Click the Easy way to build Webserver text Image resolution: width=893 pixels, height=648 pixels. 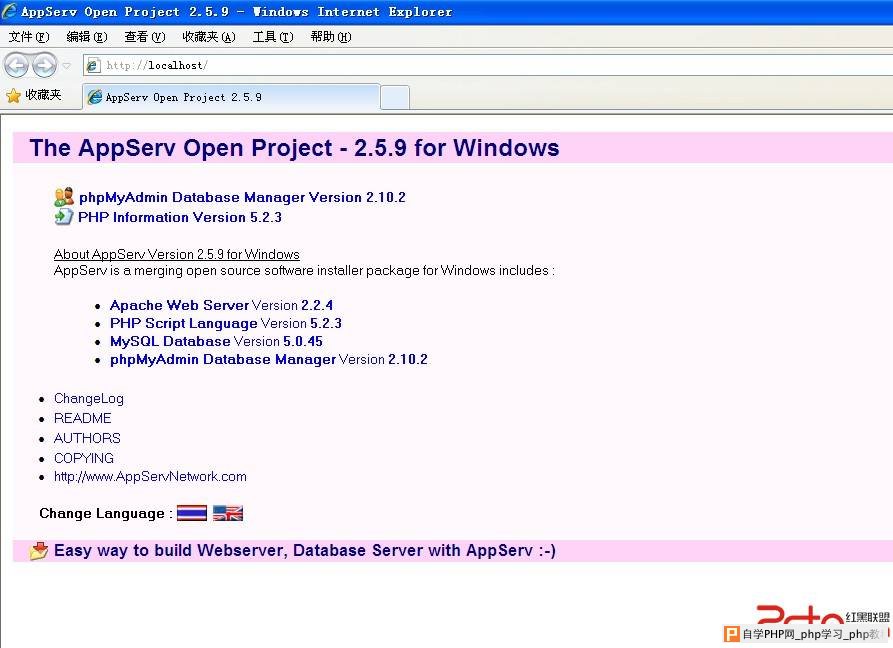click(x=305, y=551)
